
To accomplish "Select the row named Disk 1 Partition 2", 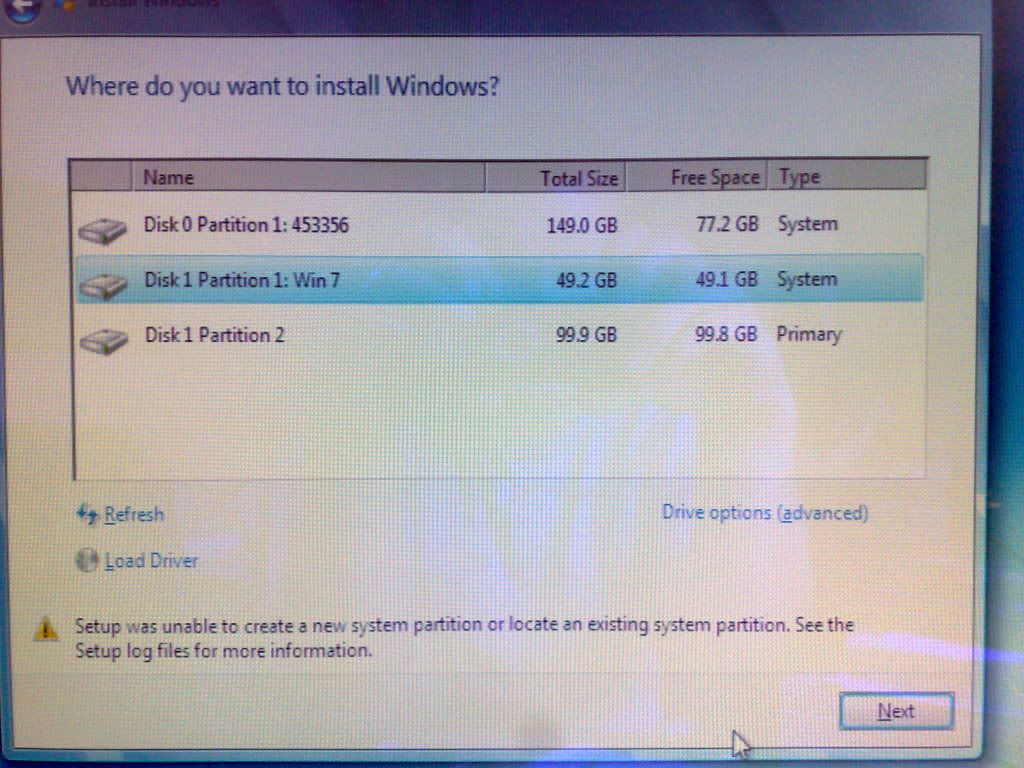I will tap(499, 335).
